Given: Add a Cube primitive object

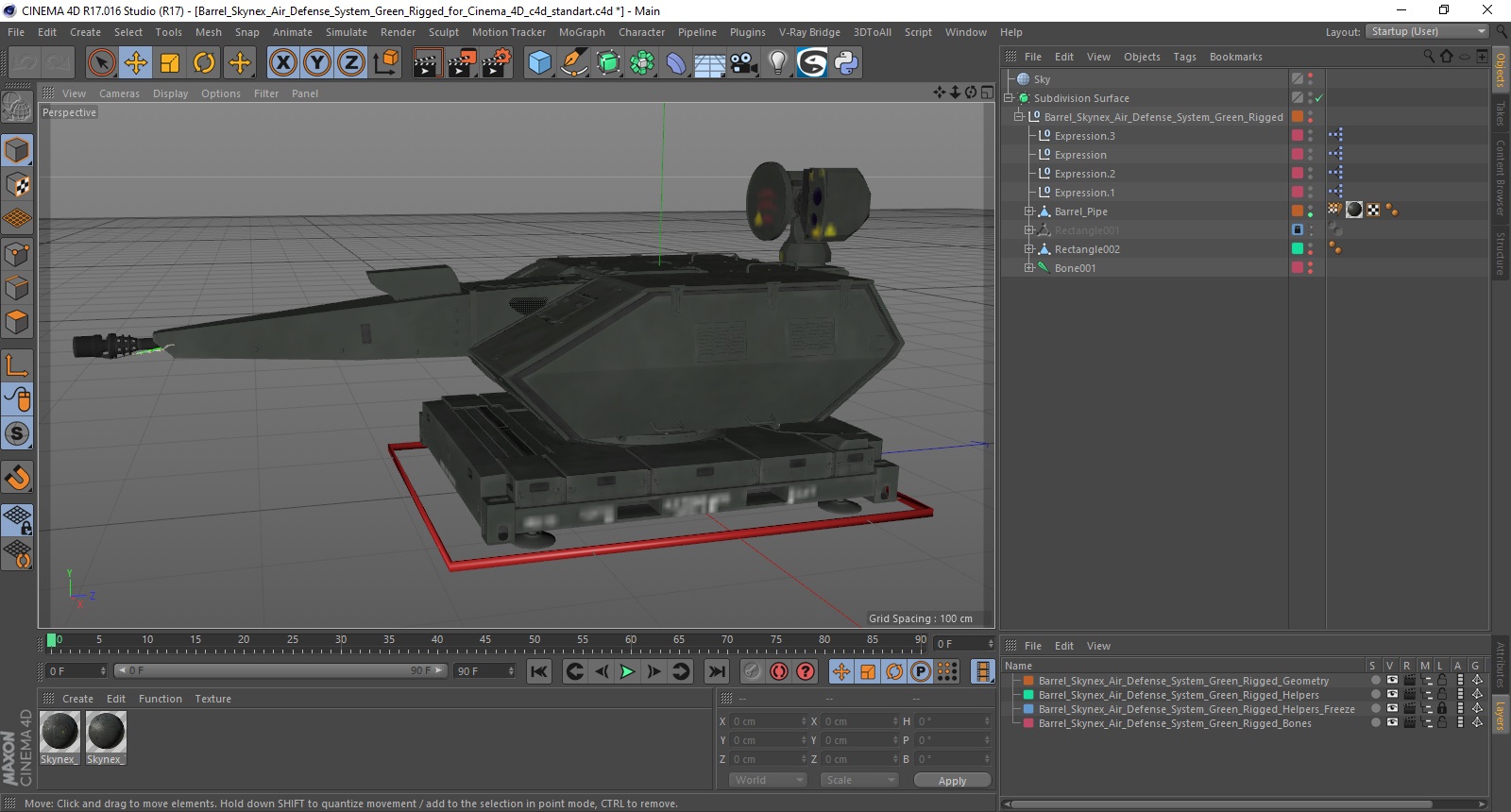Looking at the screenshot, I should 539,63.
